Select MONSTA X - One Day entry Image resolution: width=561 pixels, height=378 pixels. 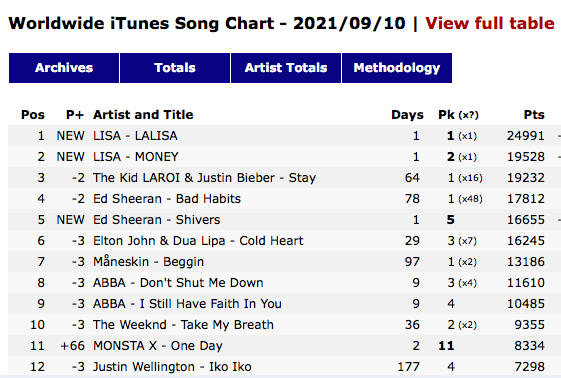pyautogui.click(x=158, y=346)
